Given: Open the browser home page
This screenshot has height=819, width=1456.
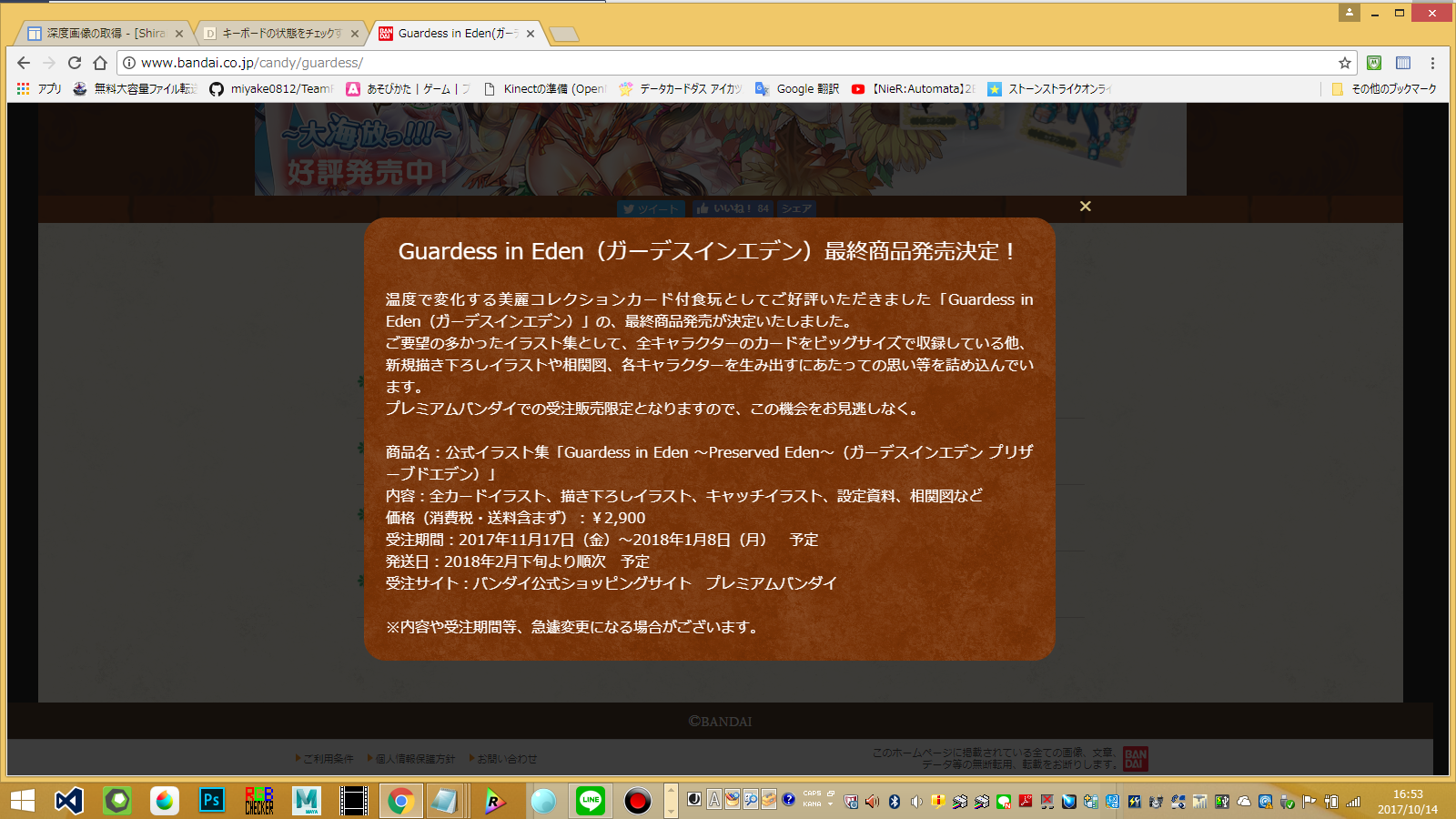Looking at the screenshot, I should (100, 63).
